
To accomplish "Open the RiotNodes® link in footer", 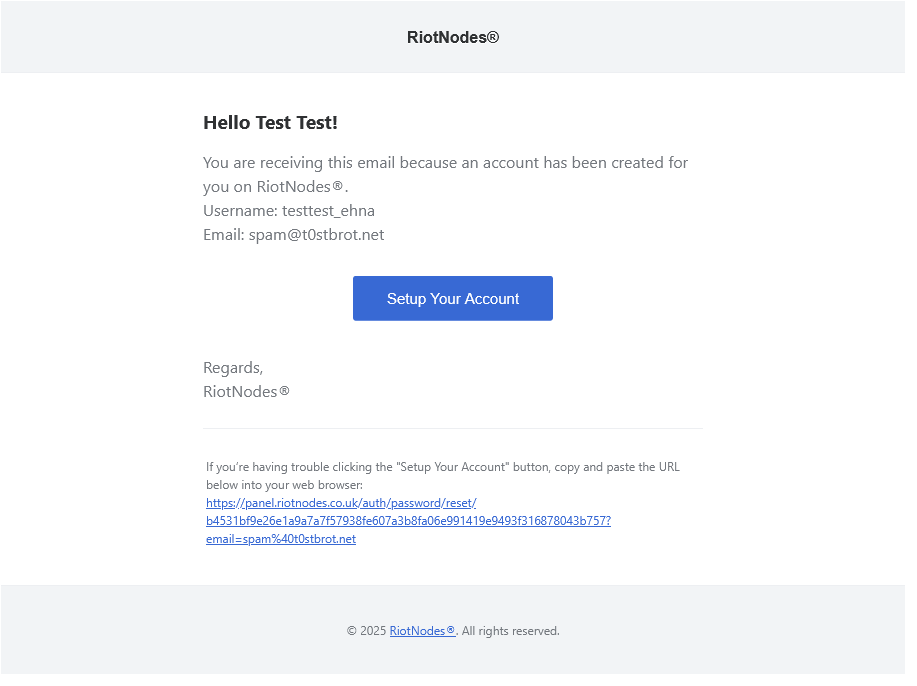I will pos(422,631).
